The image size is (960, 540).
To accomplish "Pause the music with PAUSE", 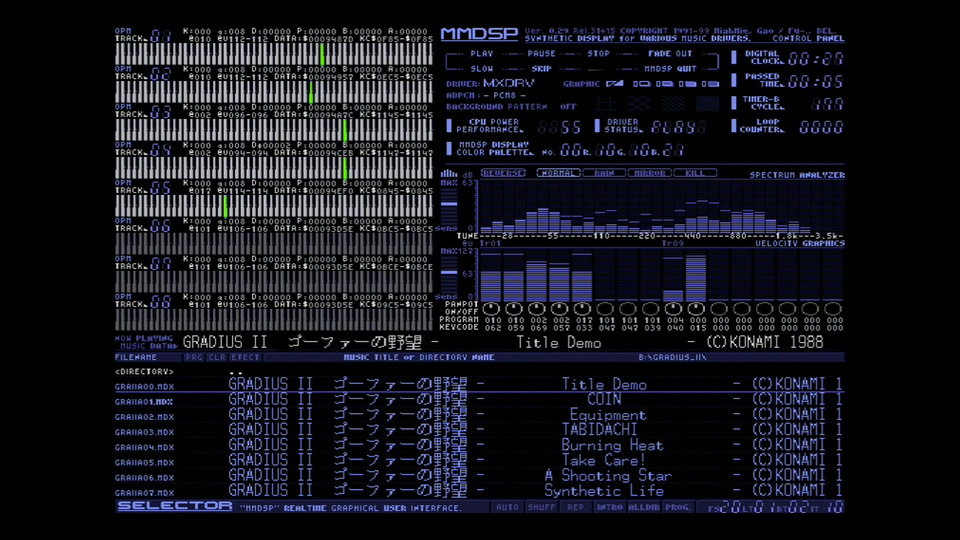I will click(541, 54).
